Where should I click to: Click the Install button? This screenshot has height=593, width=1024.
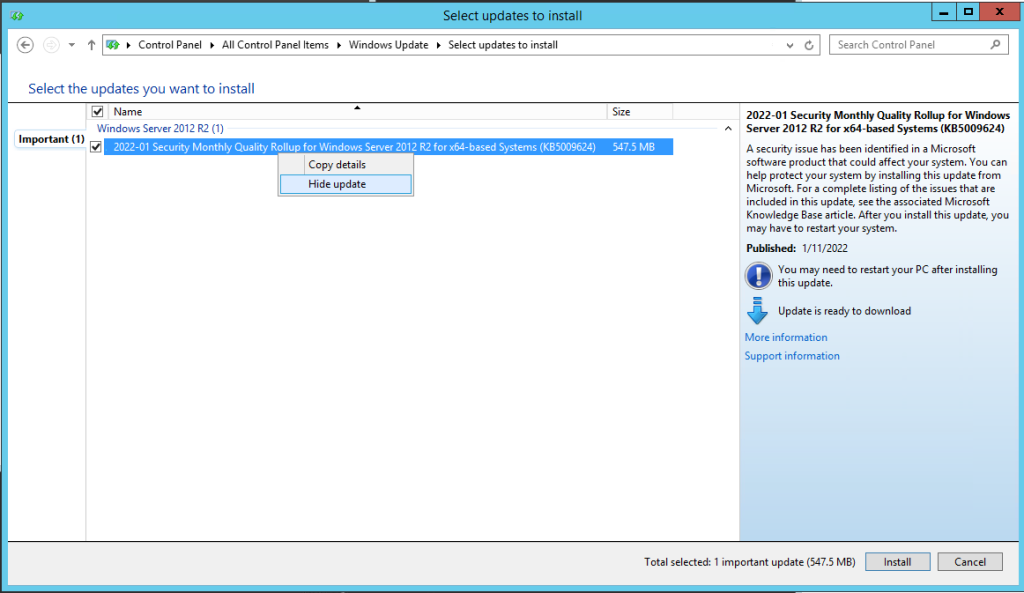point(897,562)
